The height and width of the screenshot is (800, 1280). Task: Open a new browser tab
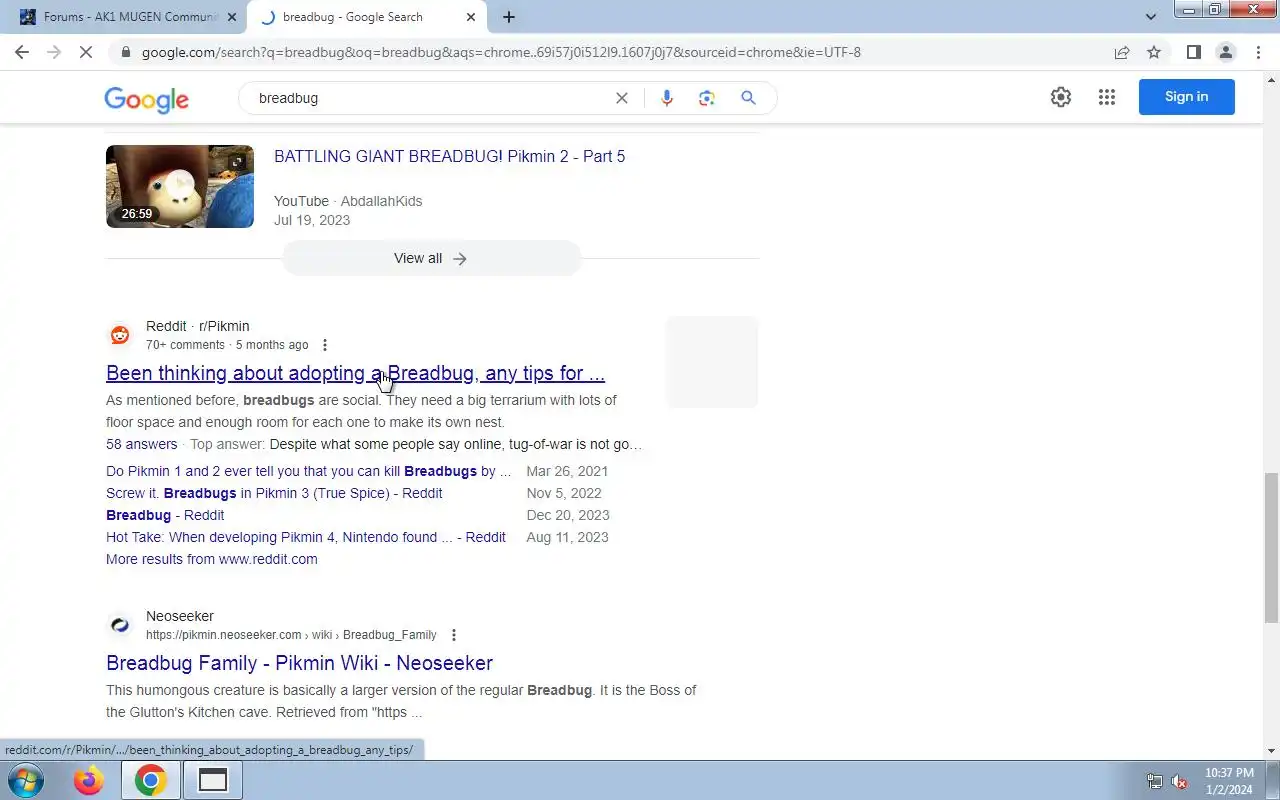coord(509,17)
